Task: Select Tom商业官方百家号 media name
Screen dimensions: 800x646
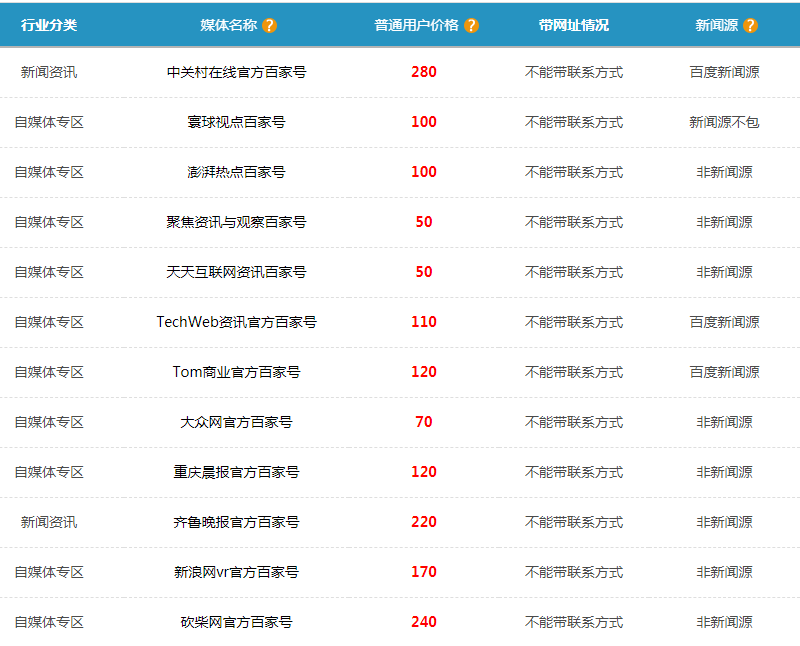Action: click(x=236, y=372)
